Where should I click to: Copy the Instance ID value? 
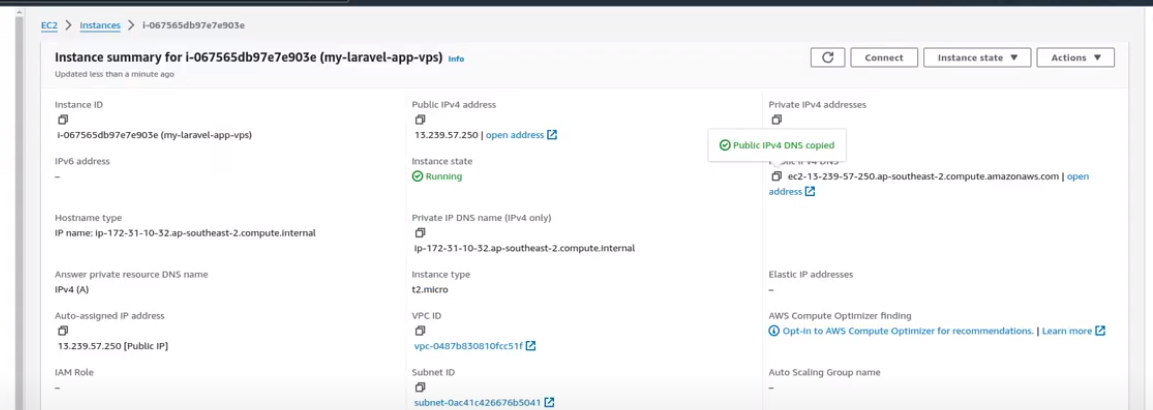63,120
